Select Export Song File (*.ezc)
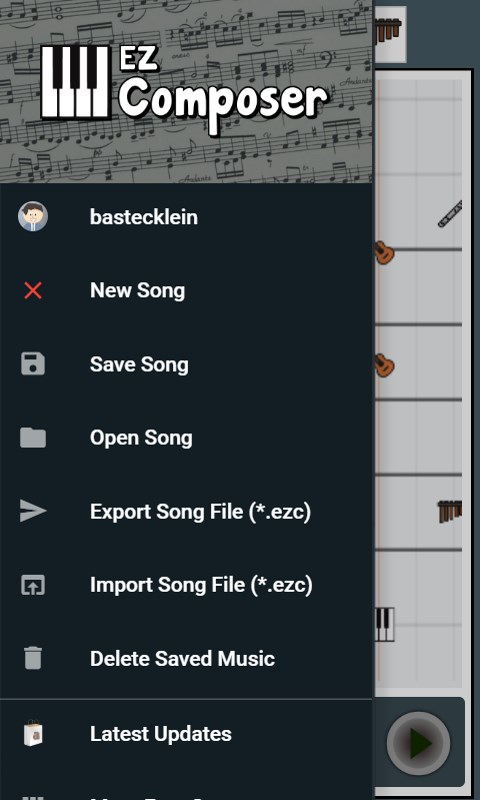This screenshot has height=800, width=480. [x=186, y=511]
